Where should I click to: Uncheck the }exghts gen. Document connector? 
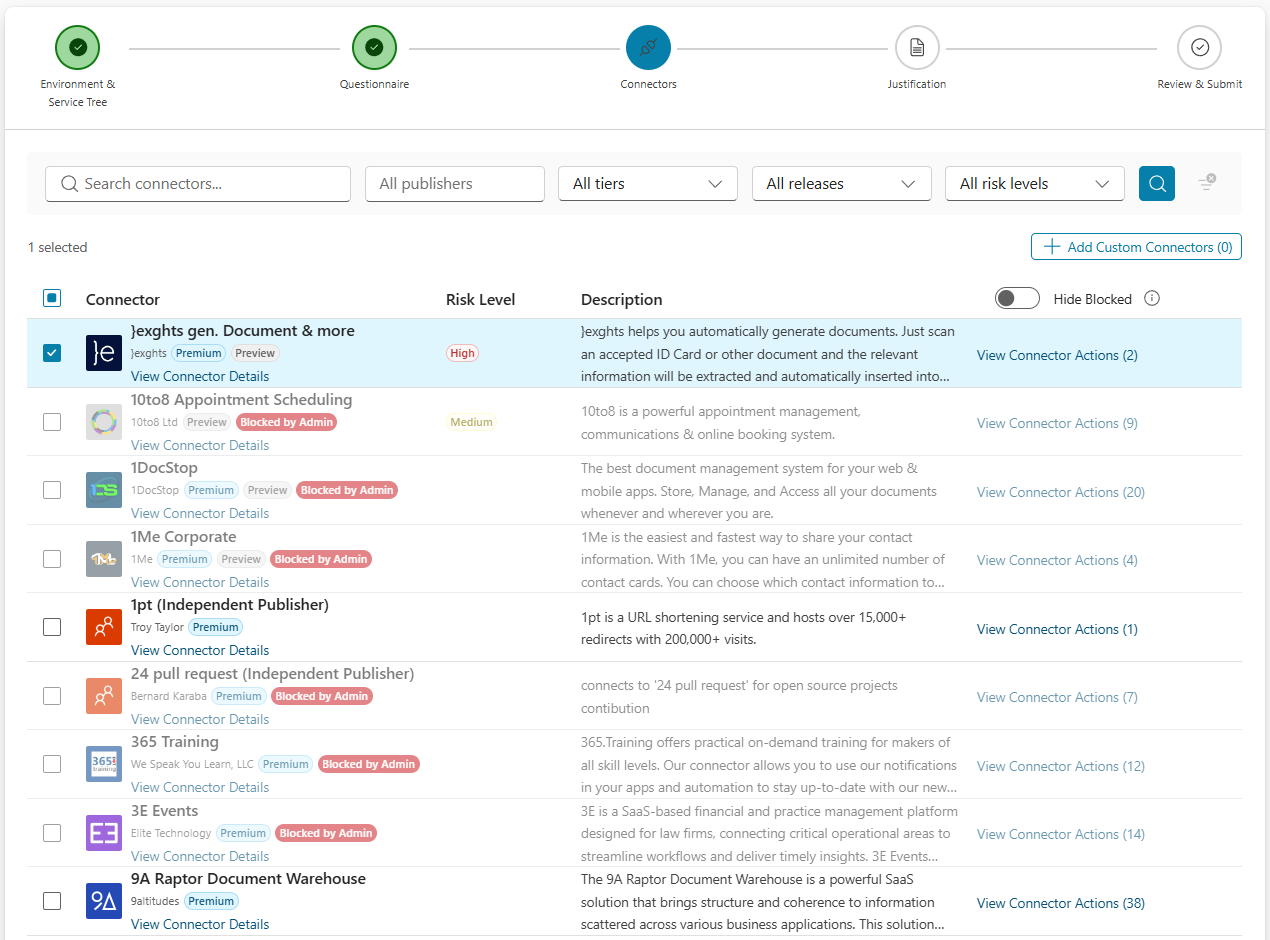[x=52, y=353]
